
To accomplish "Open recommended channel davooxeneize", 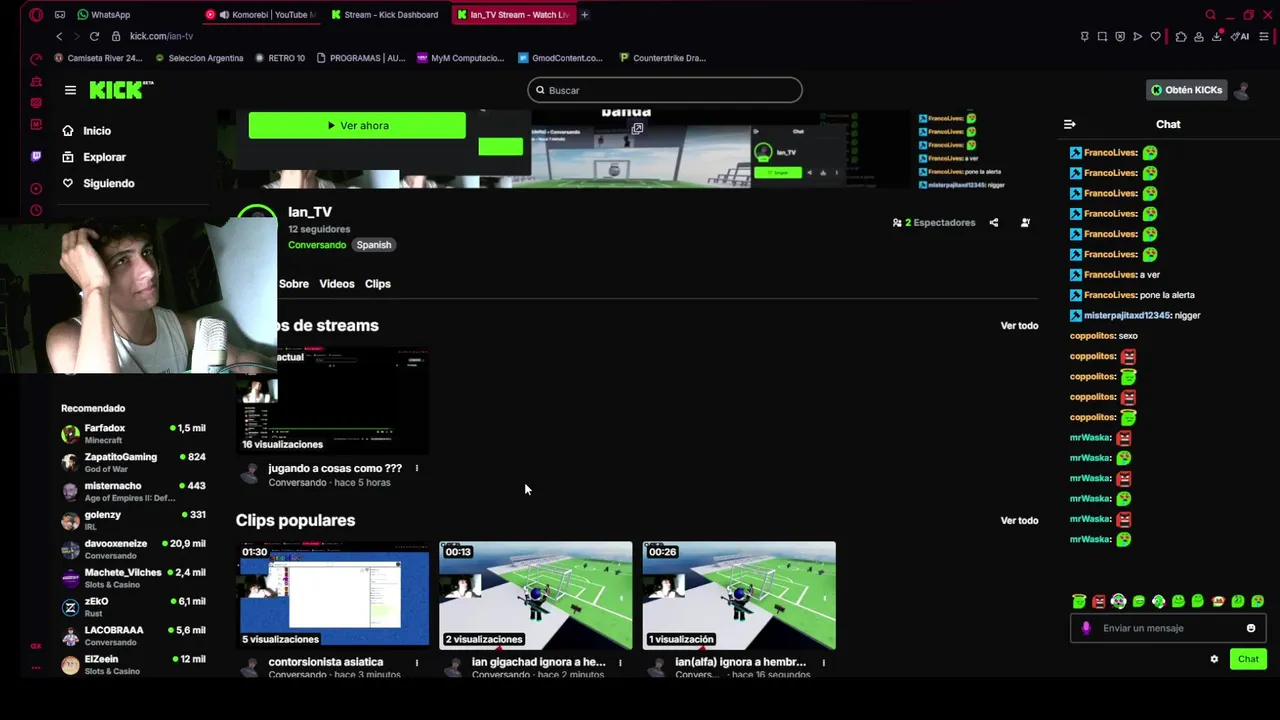I will (133, 549).
